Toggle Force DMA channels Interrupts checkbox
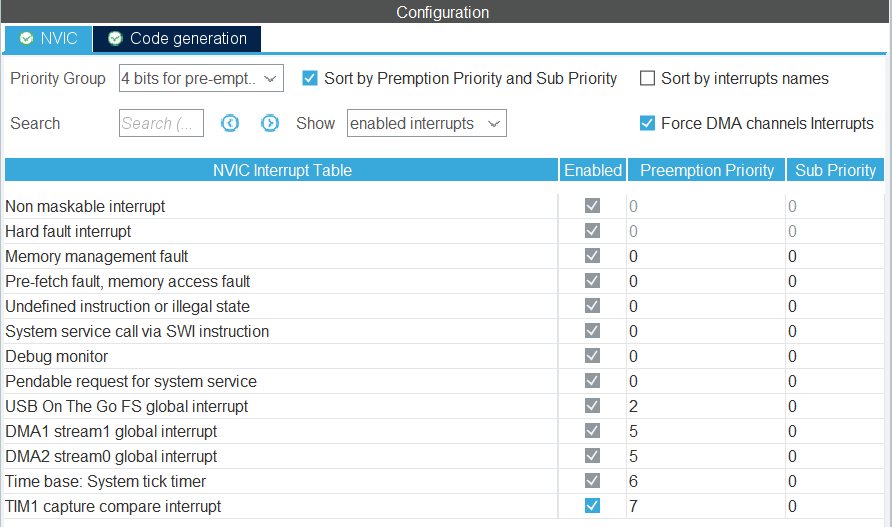The width and height of the screenshot is (892, 527). click(x=647, y=123)
